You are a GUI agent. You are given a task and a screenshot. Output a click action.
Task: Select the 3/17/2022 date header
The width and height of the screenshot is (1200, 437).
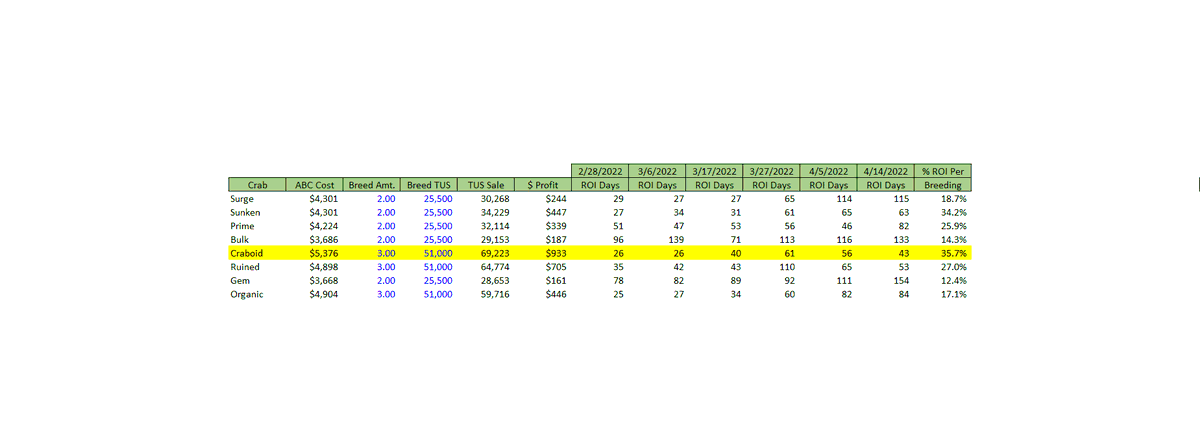click(716, 171)
